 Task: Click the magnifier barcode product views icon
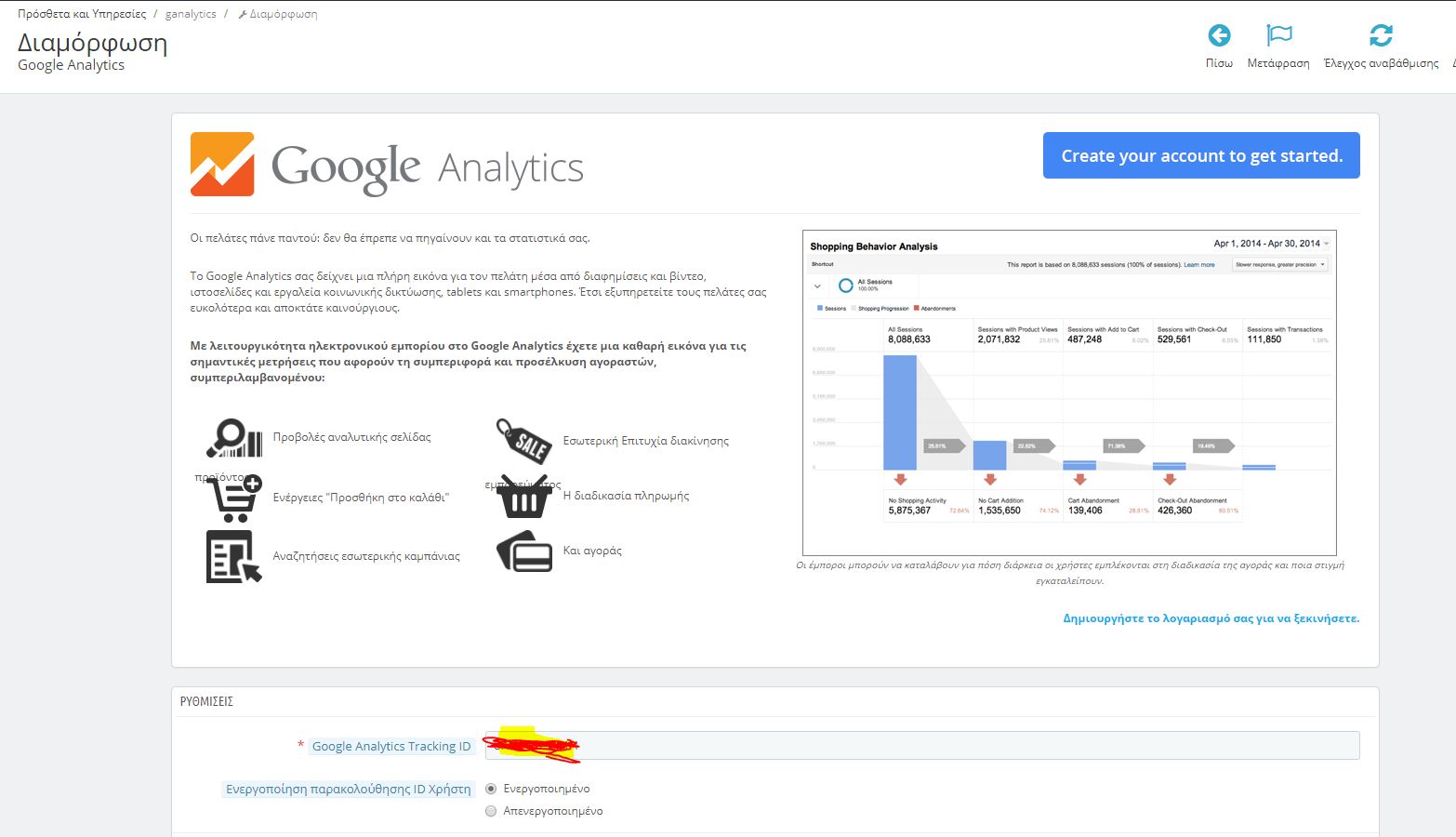(x=234, y=438)
